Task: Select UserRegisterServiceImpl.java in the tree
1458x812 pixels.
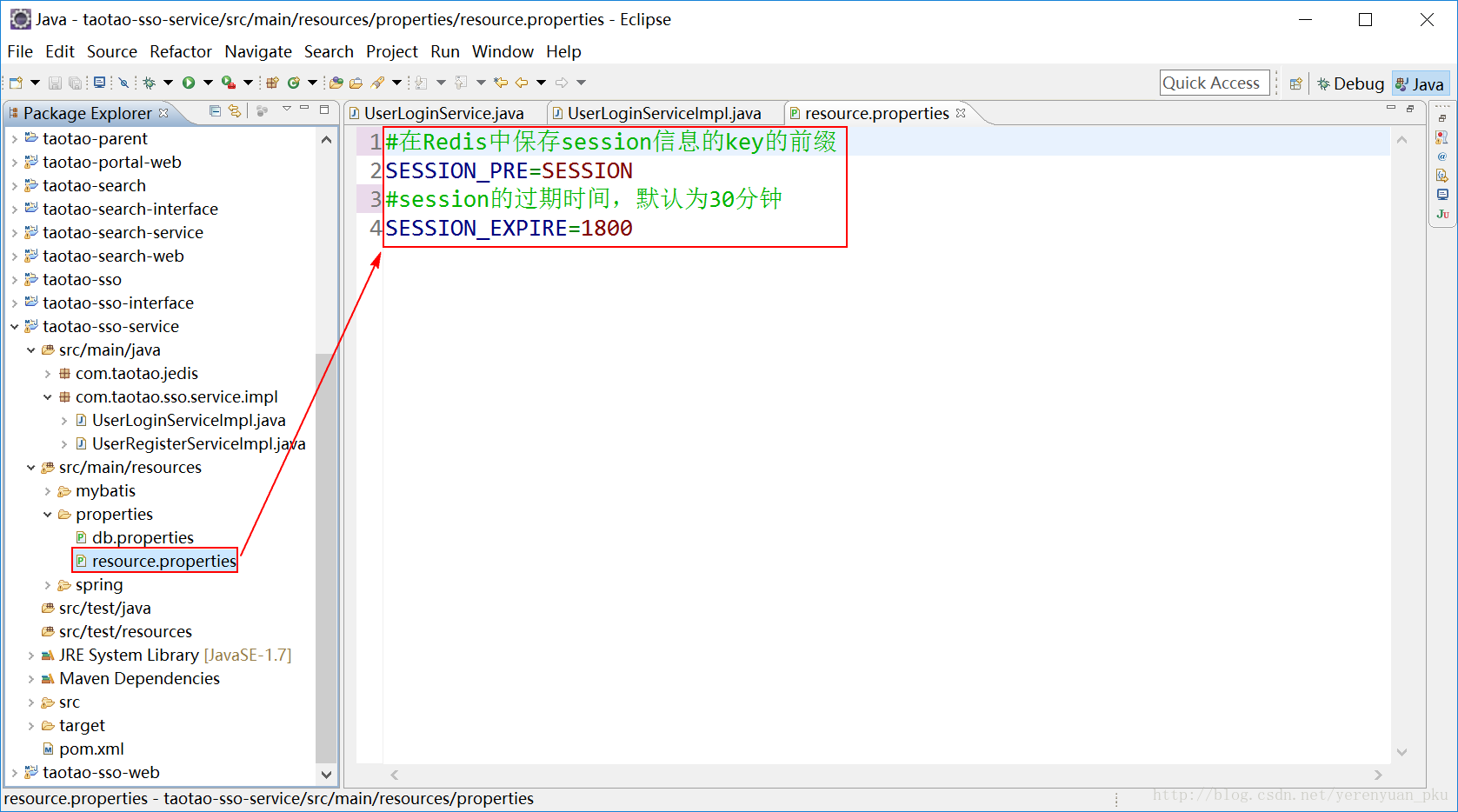Action: [198, 444]
